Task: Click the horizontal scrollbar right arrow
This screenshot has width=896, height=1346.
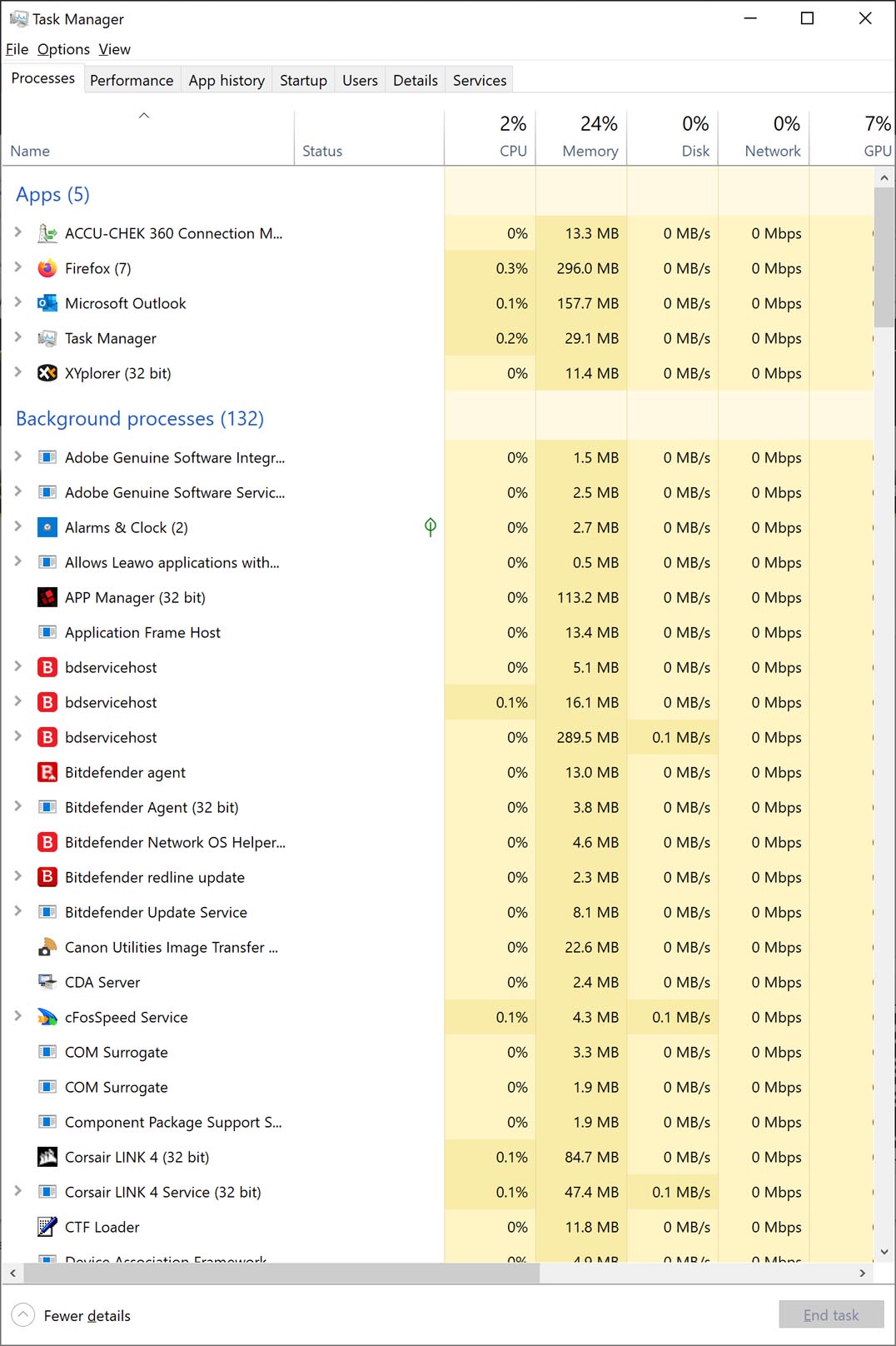Action: 862,1274
